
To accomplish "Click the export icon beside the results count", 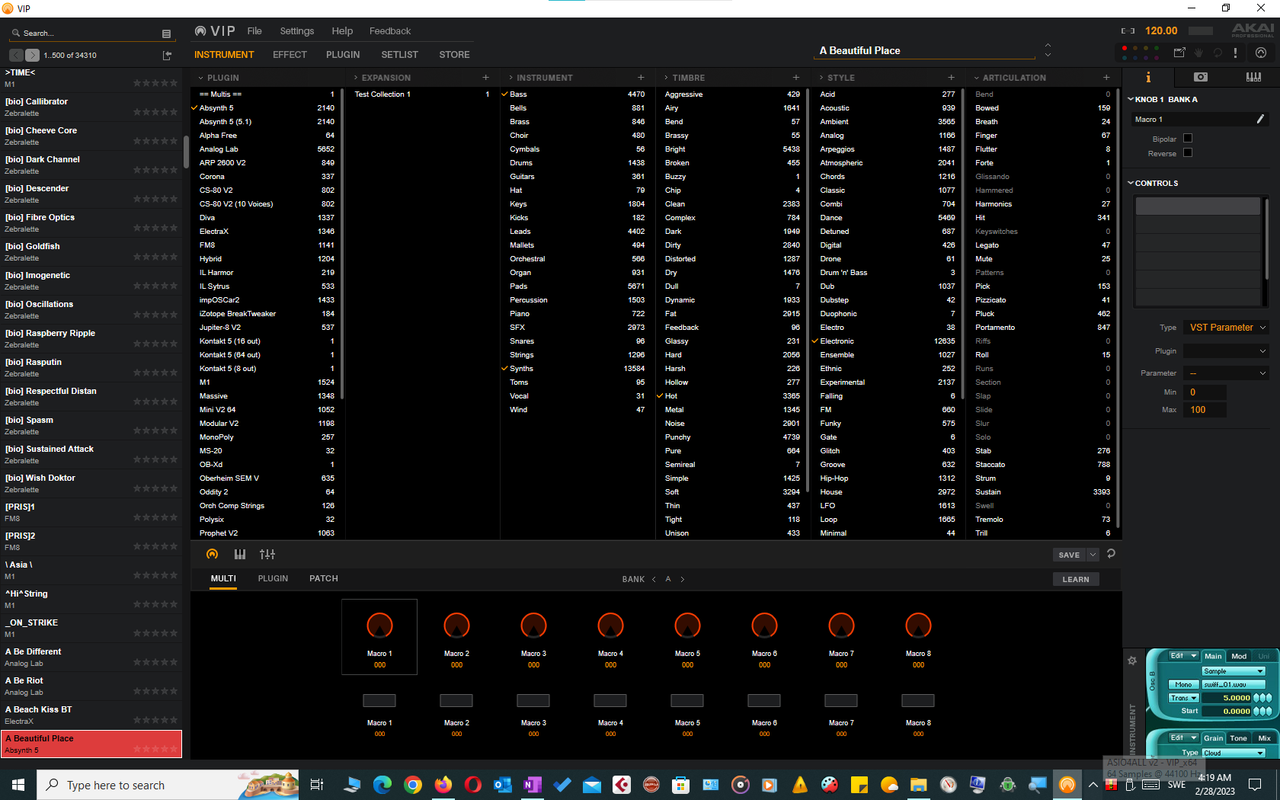I will (x=167, y=55).
